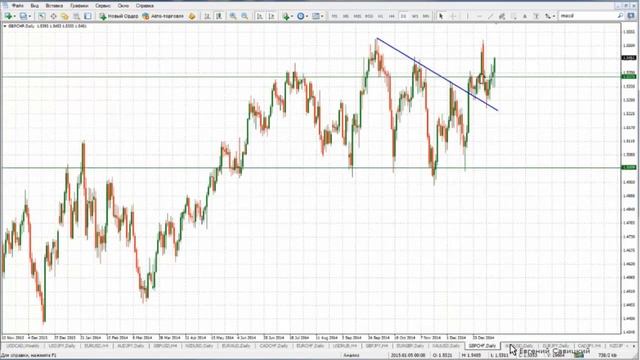Select the W1 timeframe button
The height and width of the screenshot is (360, 640).
tap(415, 16)
